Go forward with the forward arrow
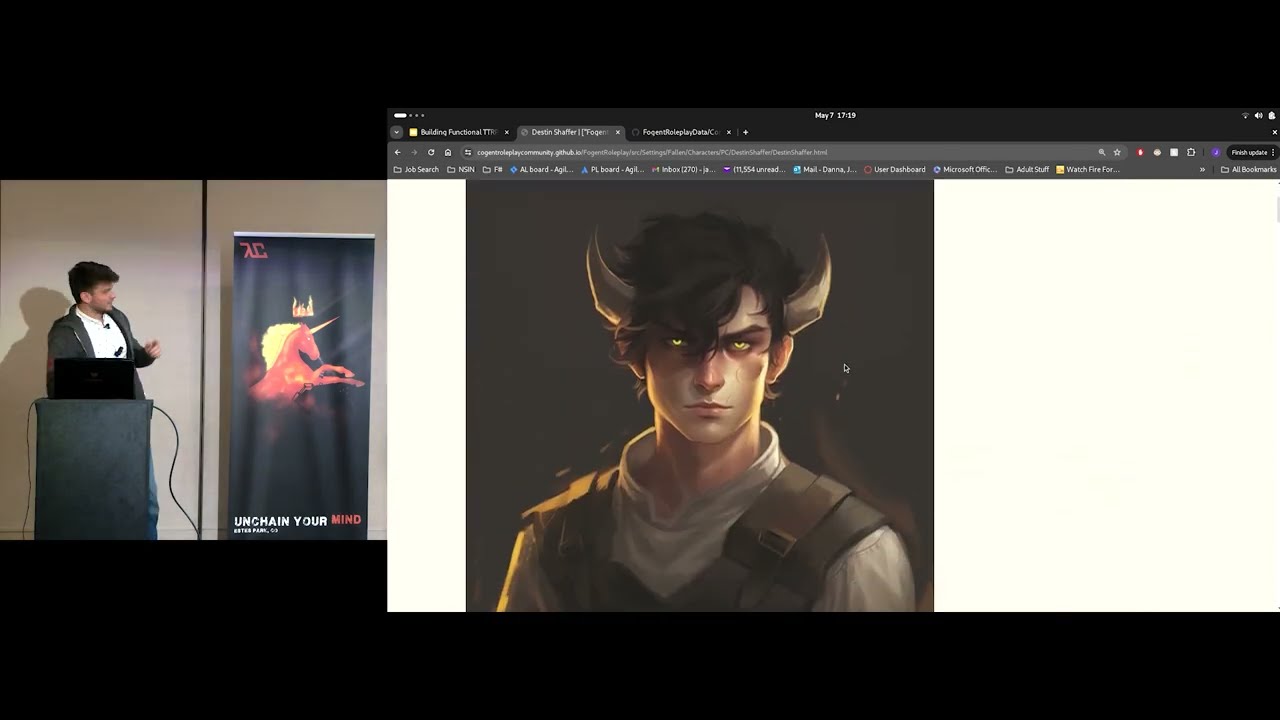Viewport: 1280px width, 720px height. pos(414,152)
